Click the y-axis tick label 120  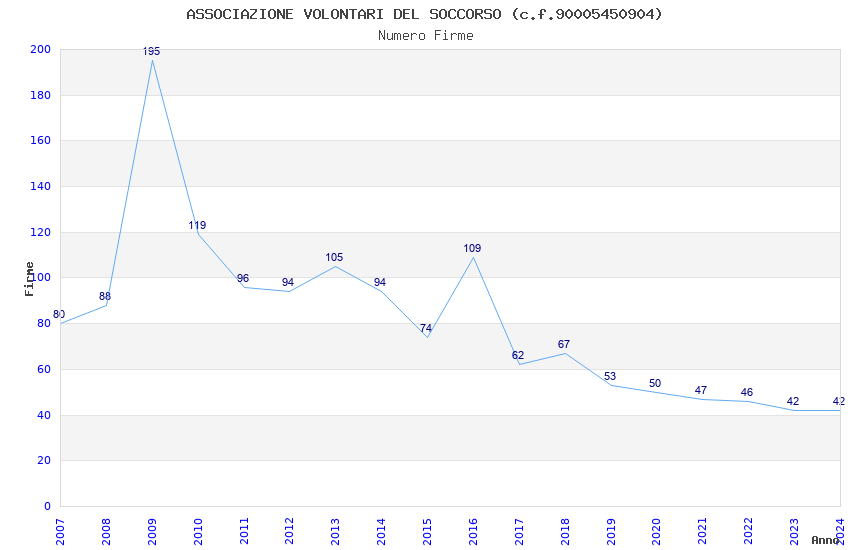[x=41, y=232]
